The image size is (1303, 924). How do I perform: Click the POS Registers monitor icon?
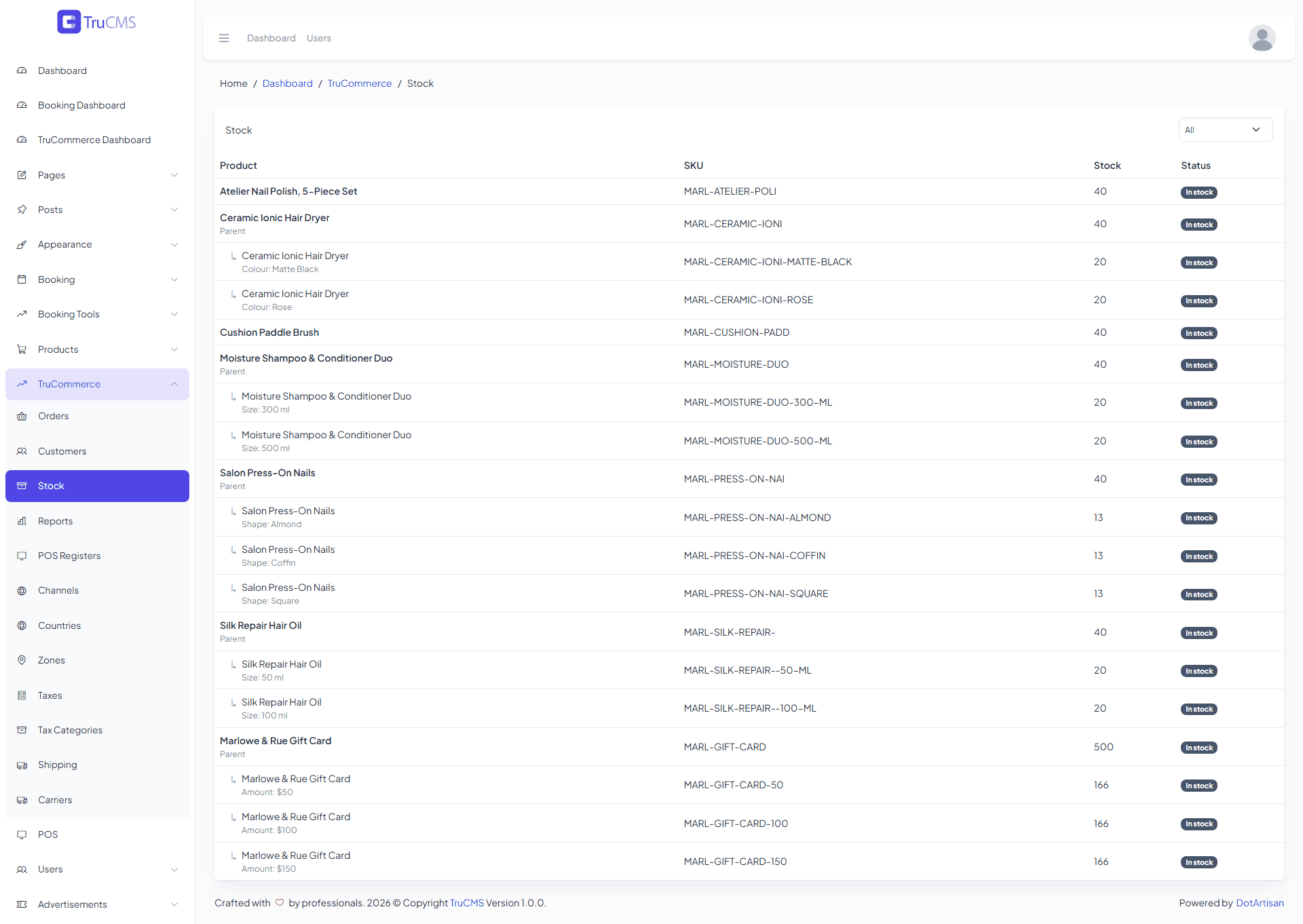[x=22, y=556]
